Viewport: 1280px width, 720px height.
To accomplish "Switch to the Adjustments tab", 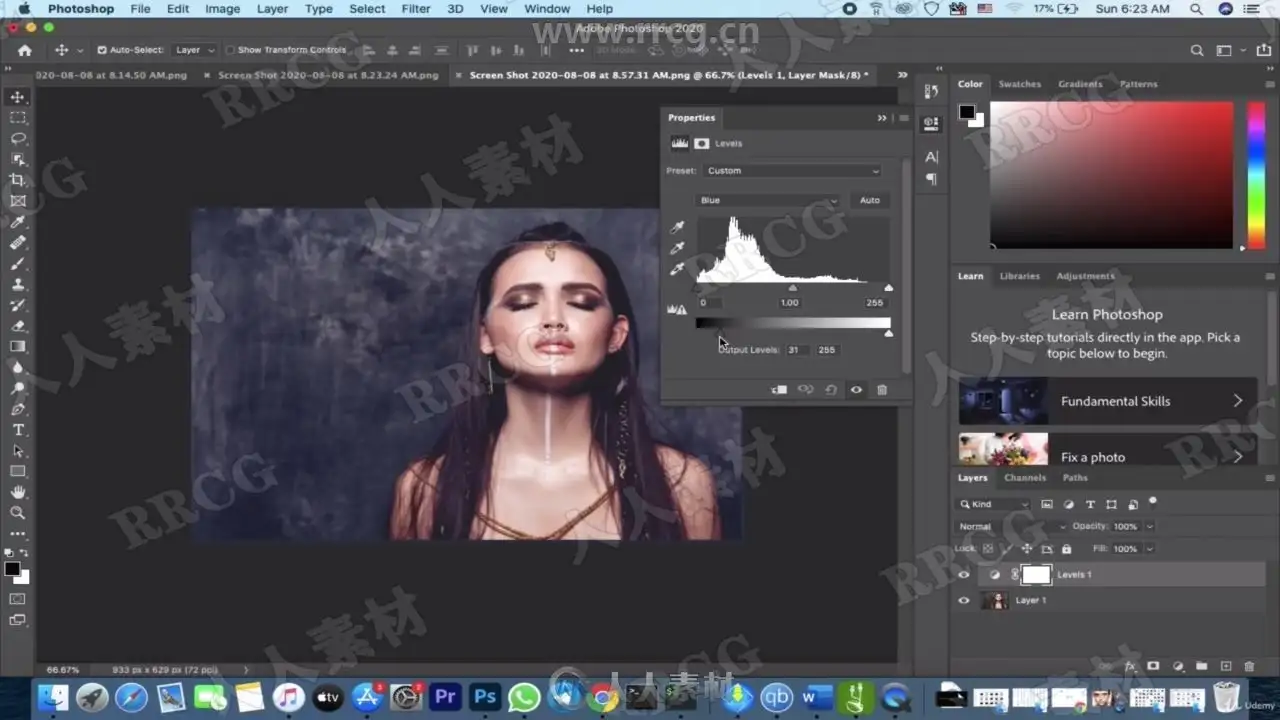I will click(x=1085, y=277).
